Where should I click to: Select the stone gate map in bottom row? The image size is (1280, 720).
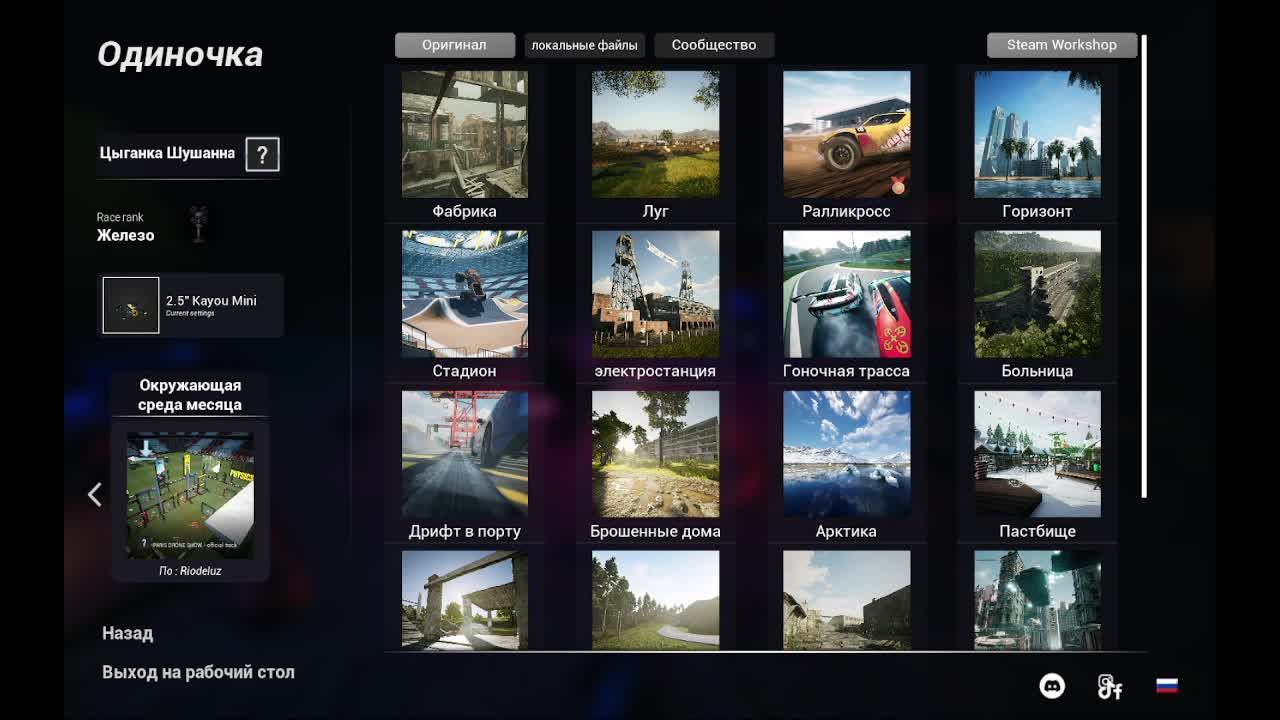click(465, 600)
